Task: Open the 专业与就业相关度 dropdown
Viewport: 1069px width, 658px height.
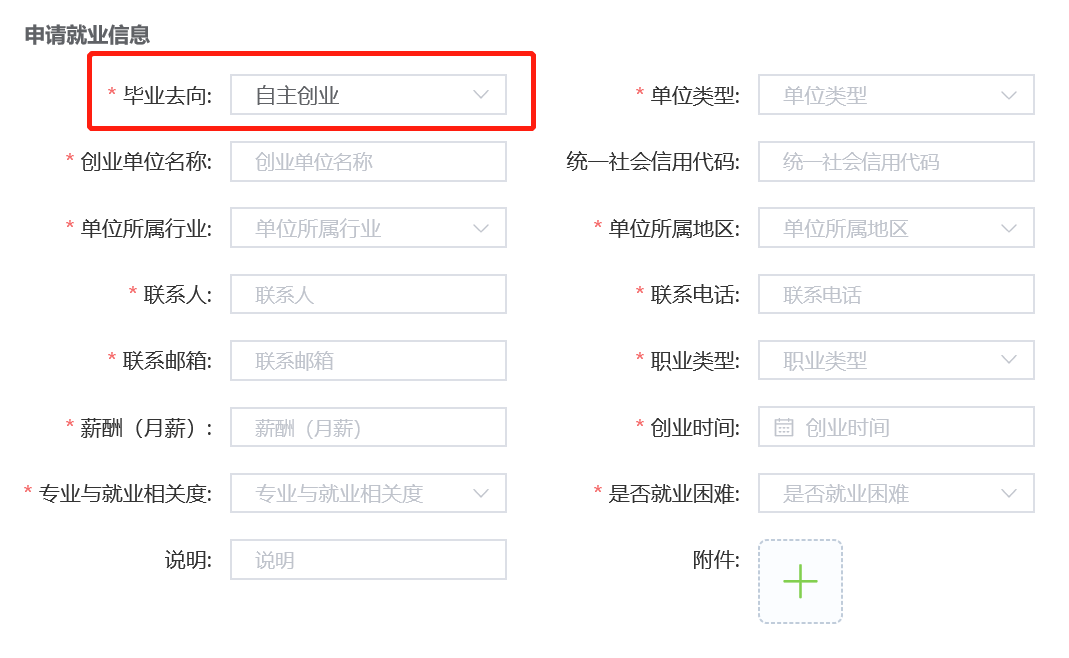Action: 368,493
